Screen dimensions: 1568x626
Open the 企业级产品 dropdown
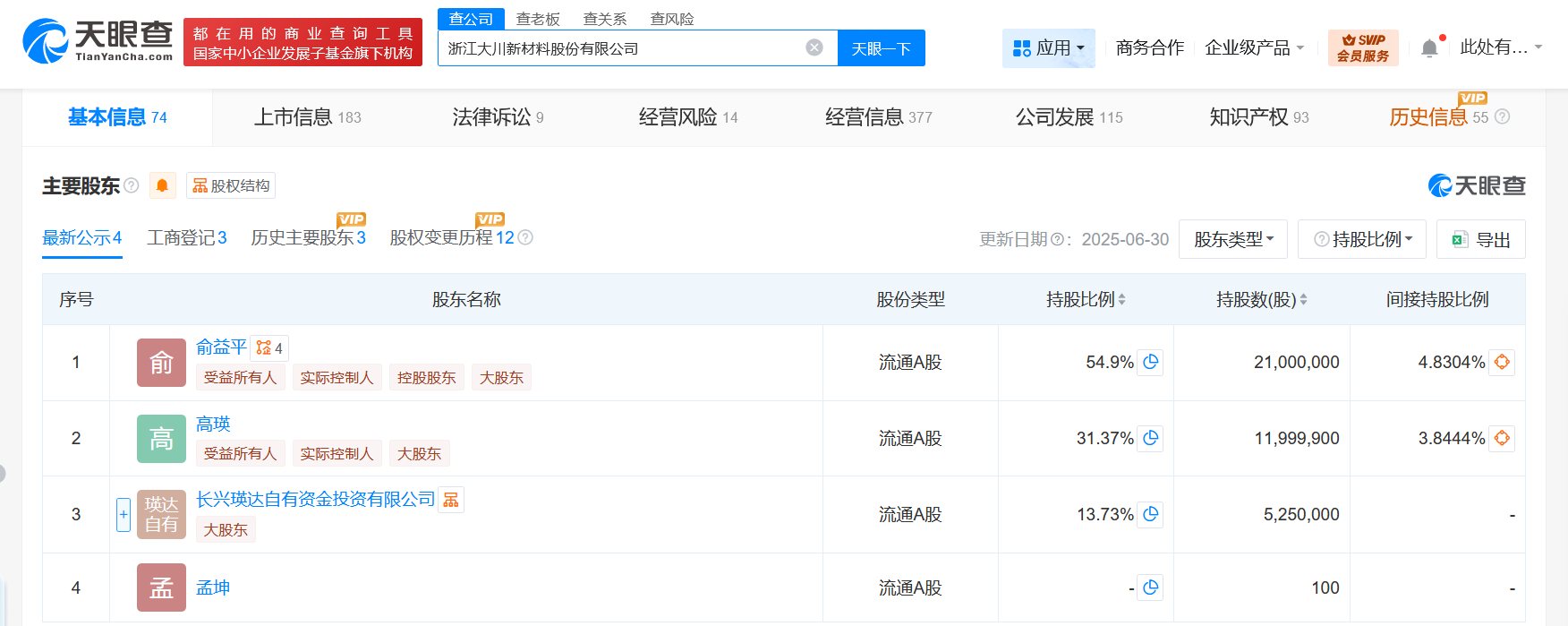point(1254,47)
